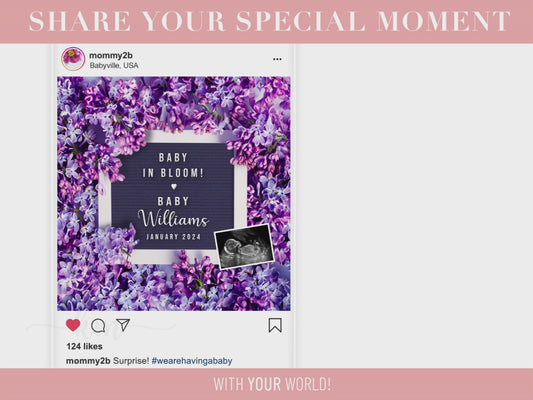Click the small white heart on the board
This screenshot has width=533, height=400.
tap(174, 186)
